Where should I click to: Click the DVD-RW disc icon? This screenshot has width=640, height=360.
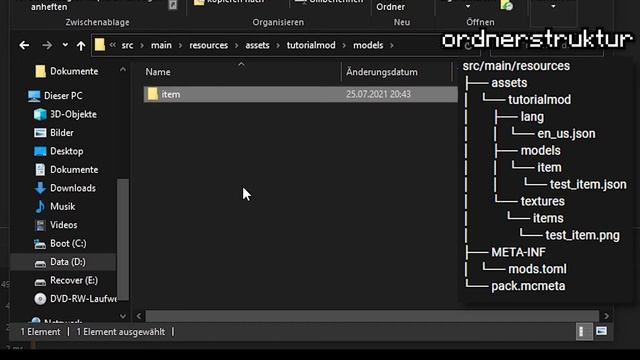[x=40, y=299]
